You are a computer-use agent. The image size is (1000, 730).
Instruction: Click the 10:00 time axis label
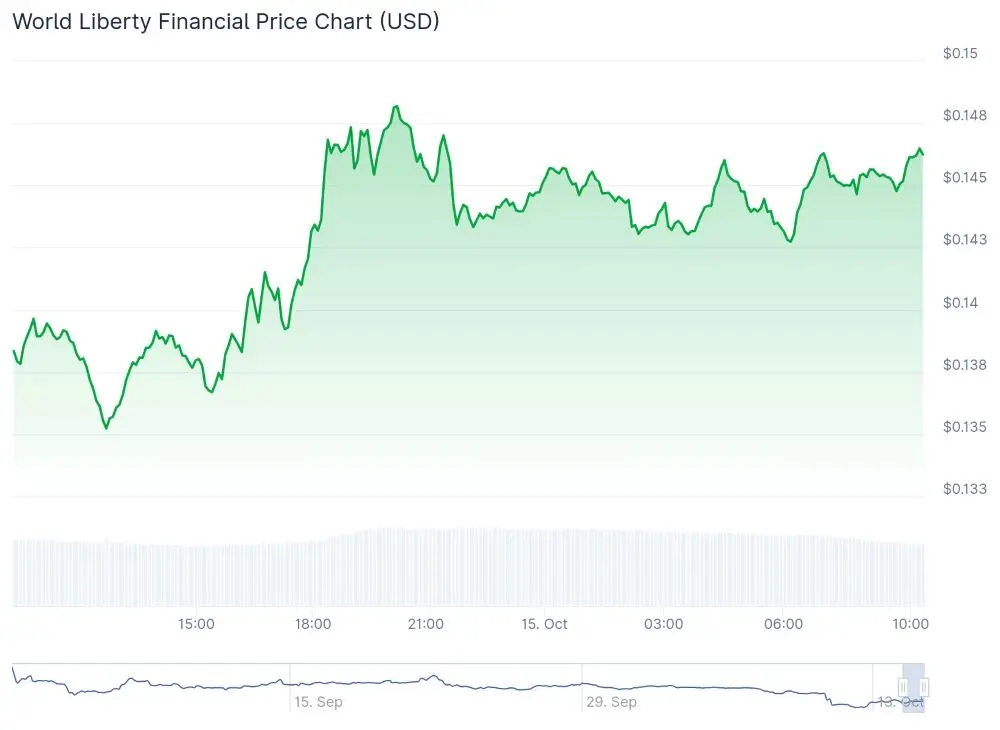(910, 624)
